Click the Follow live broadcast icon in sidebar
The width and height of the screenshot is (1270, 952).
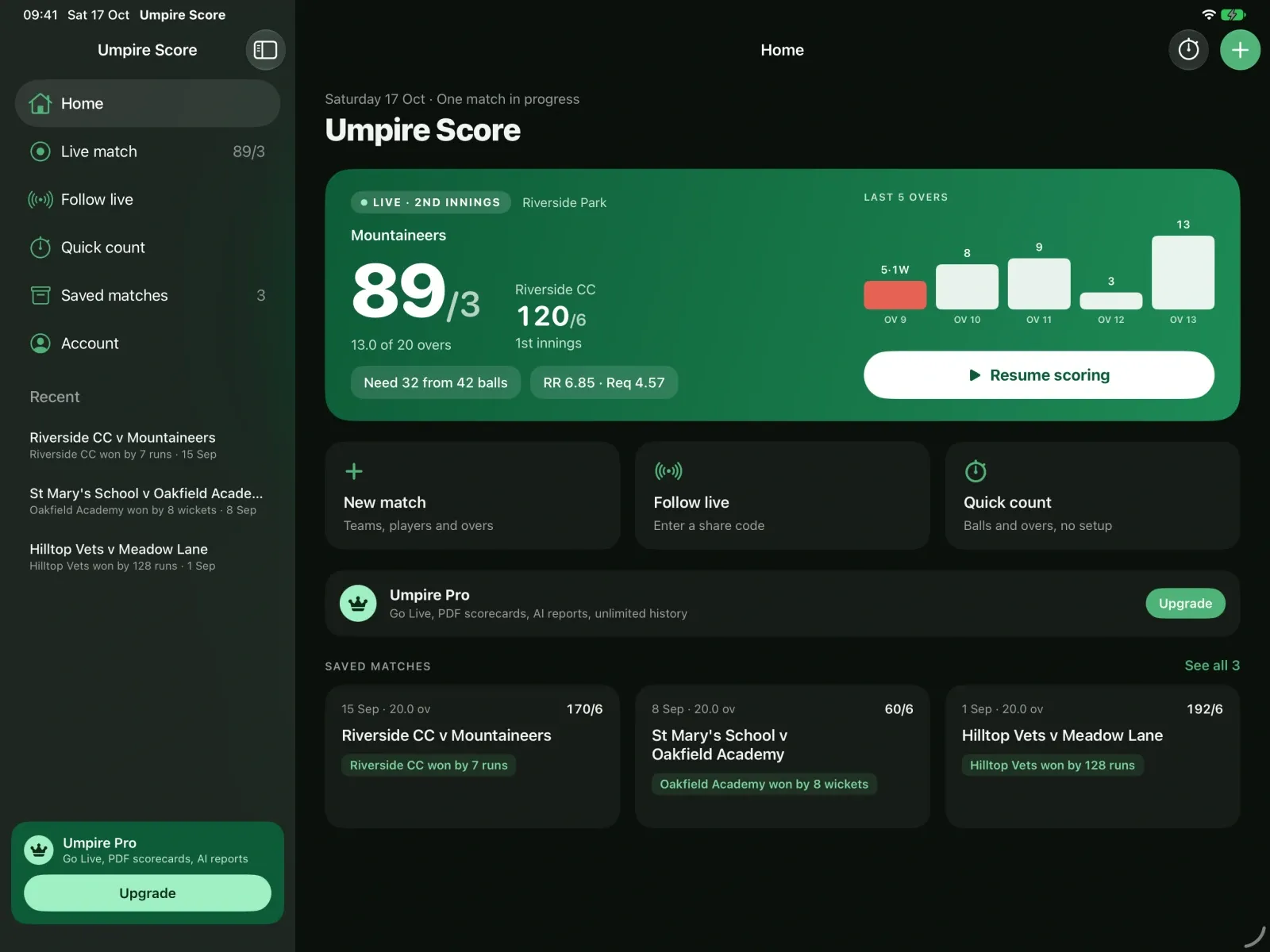(40, 200)
